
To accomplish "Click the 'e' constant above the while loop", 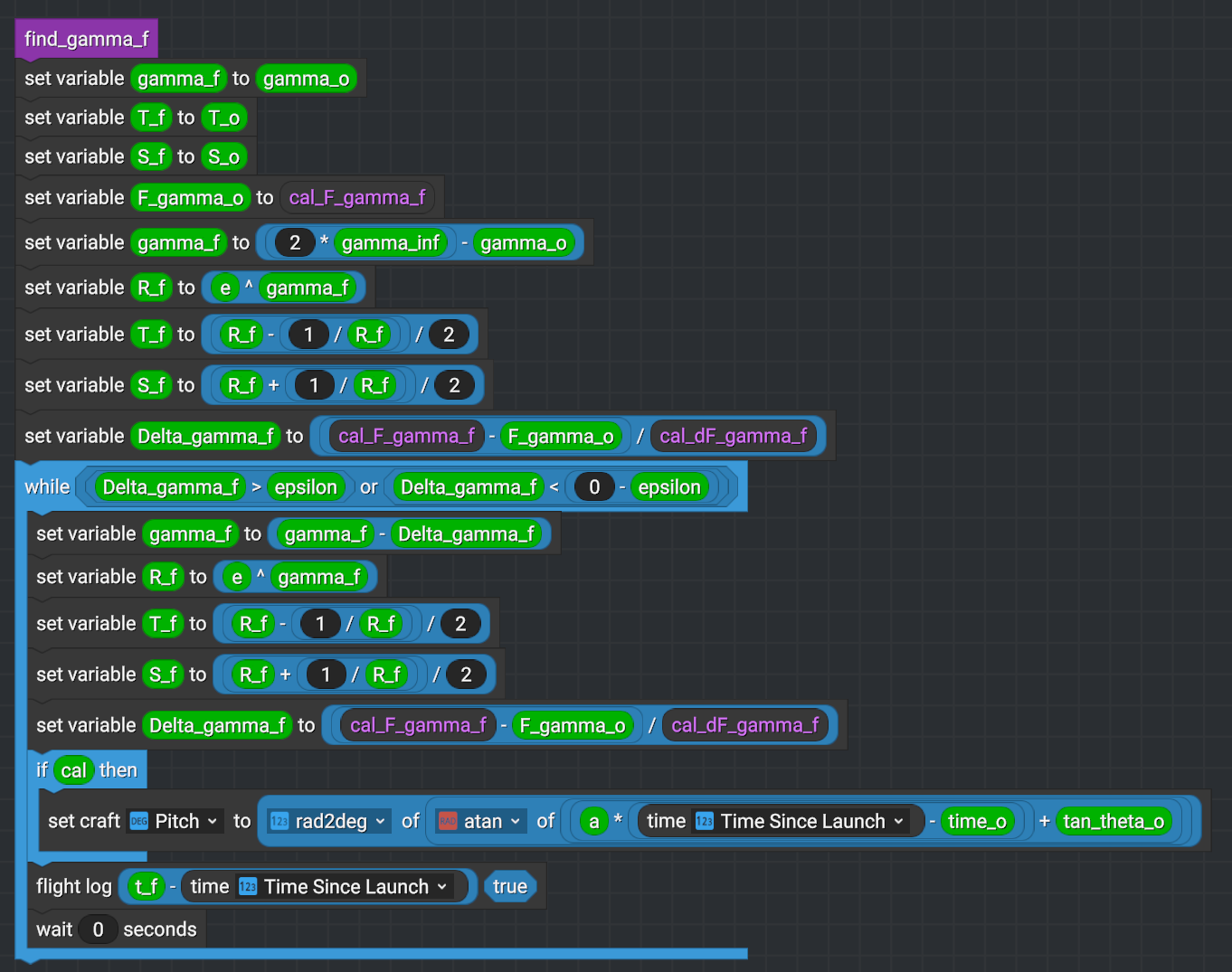I will [x=225, y=288].
